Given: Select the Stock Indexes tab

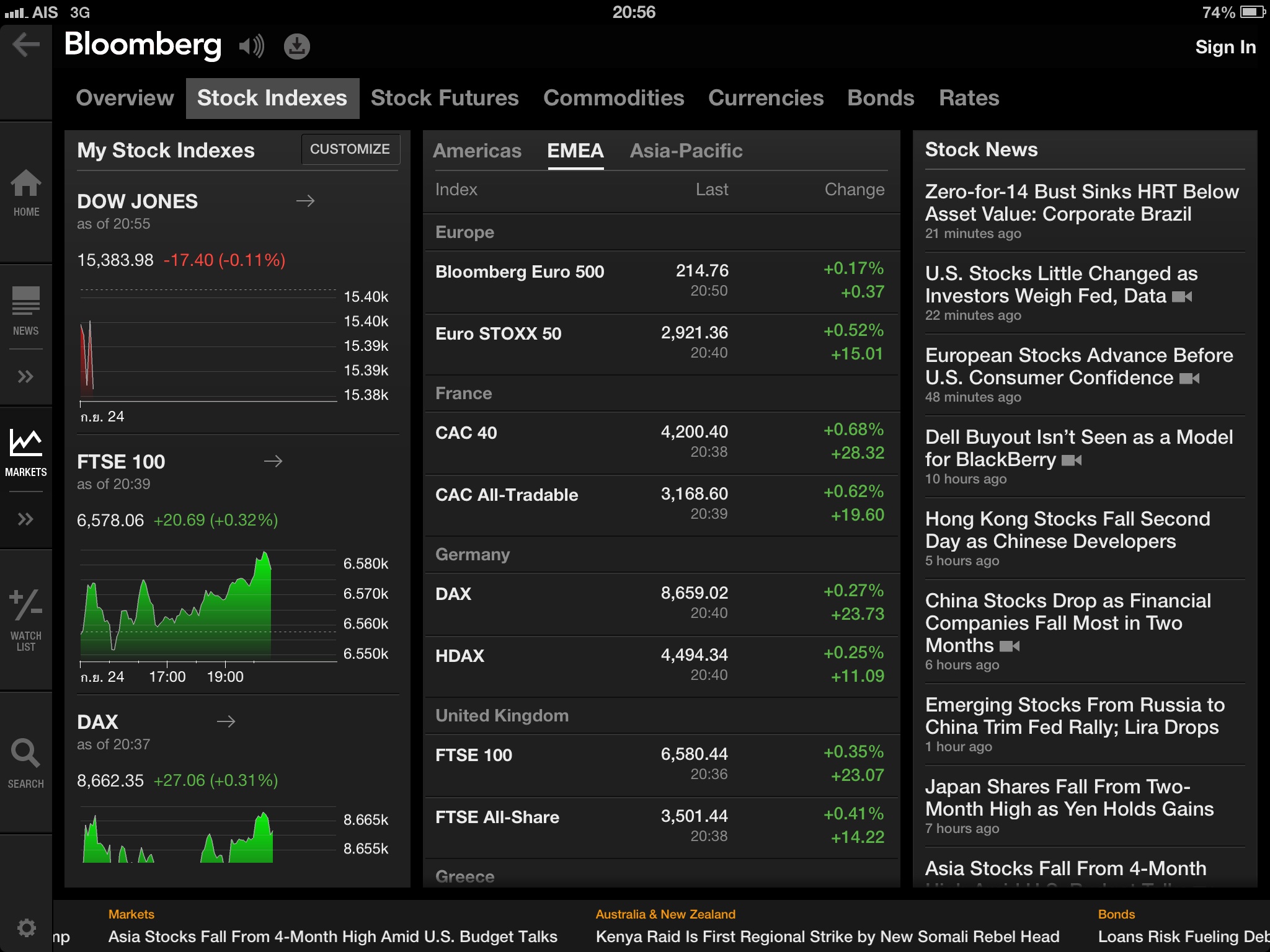Looking at the screenshot, I should 272,98.
